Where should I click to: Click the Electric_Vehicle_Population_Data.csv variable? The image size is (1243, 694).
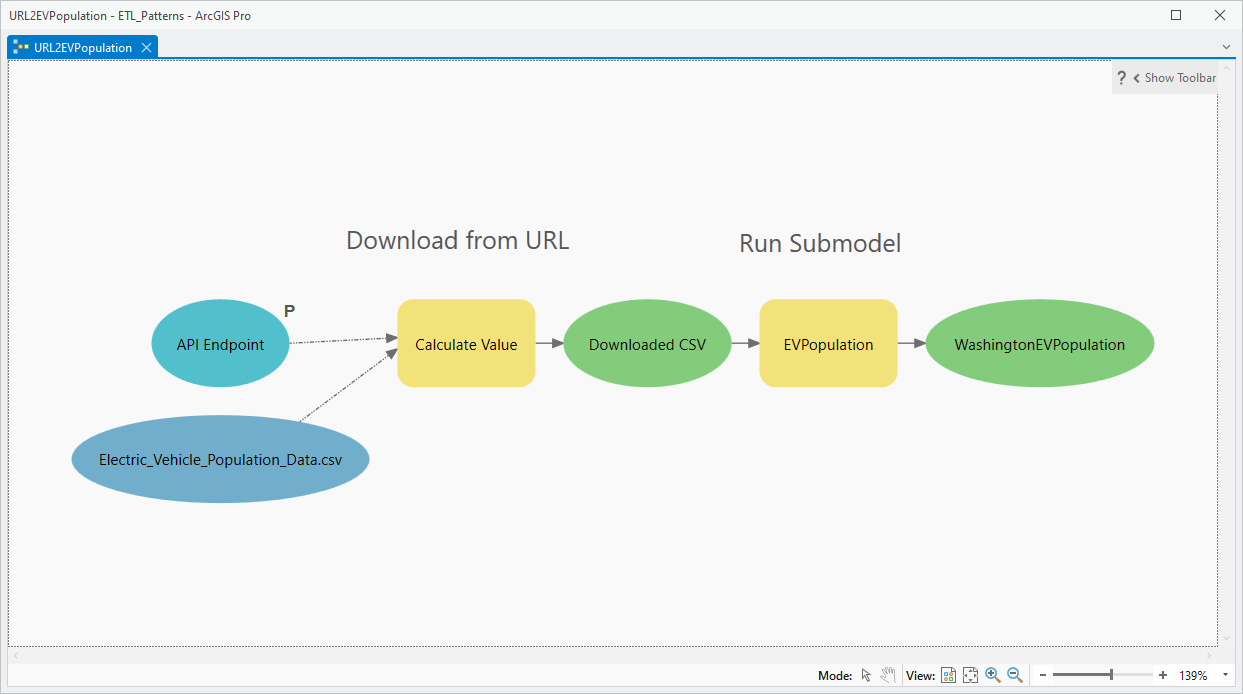pos(220,460)
